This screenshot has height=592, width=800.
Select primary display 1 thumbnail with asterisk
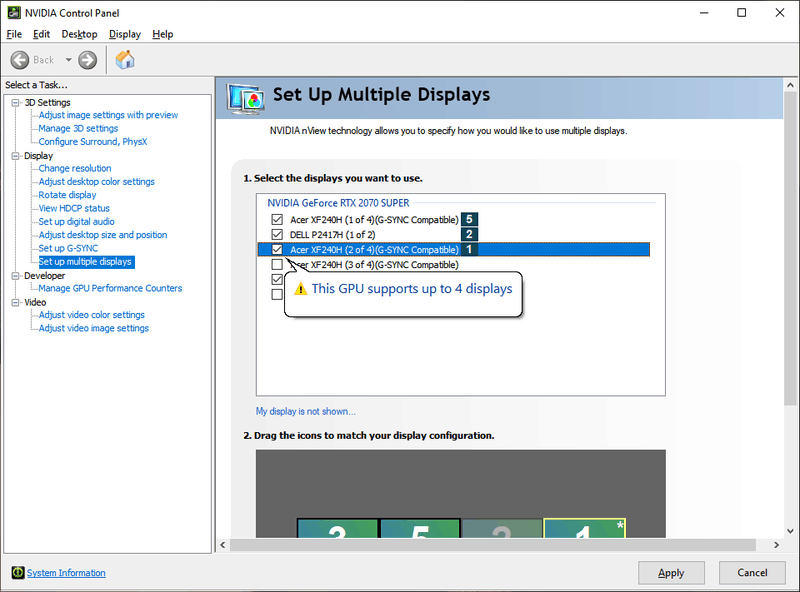coord(585,528)
